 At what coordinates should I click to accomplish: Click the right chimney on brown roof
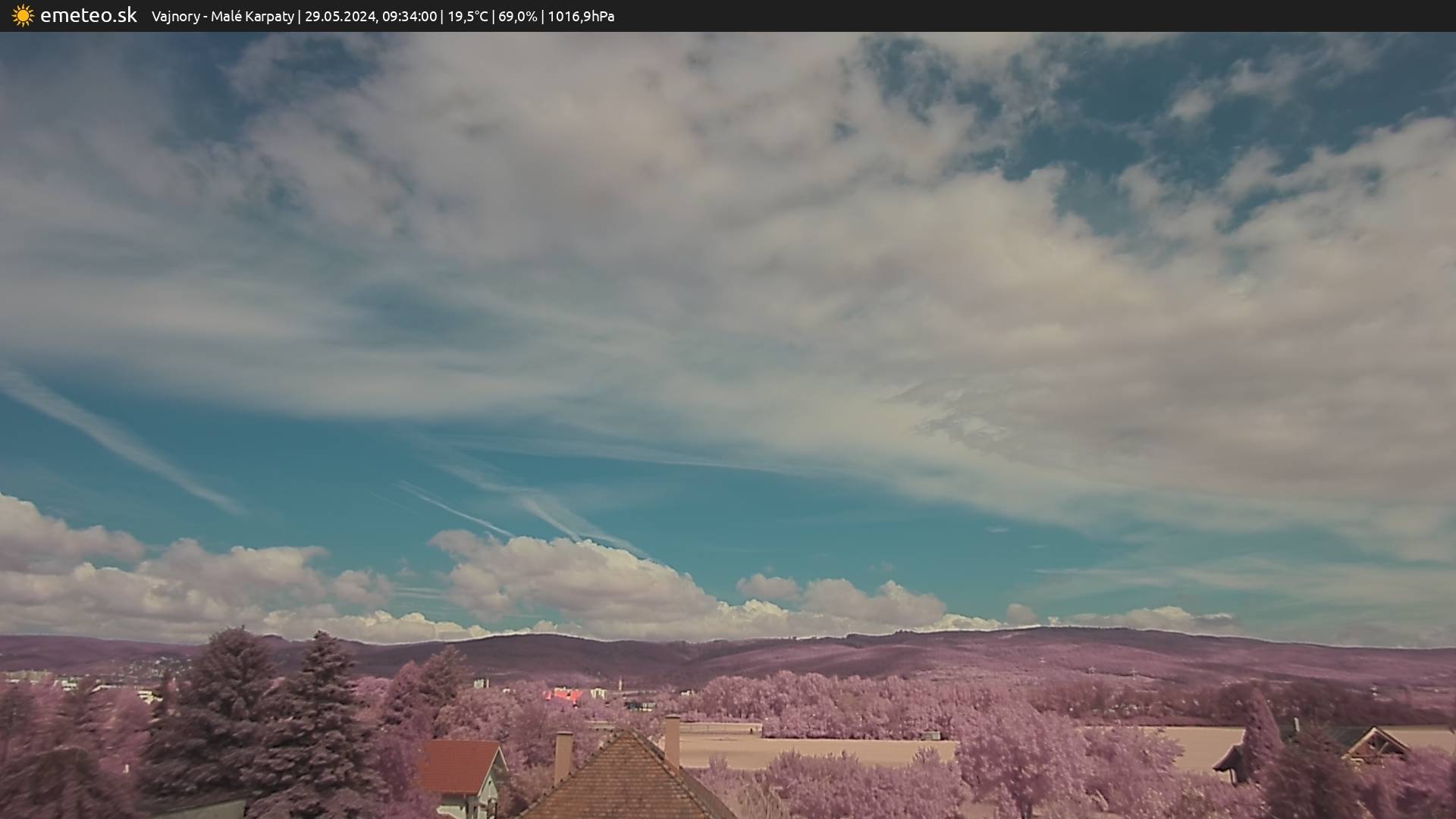pos(672,739)
